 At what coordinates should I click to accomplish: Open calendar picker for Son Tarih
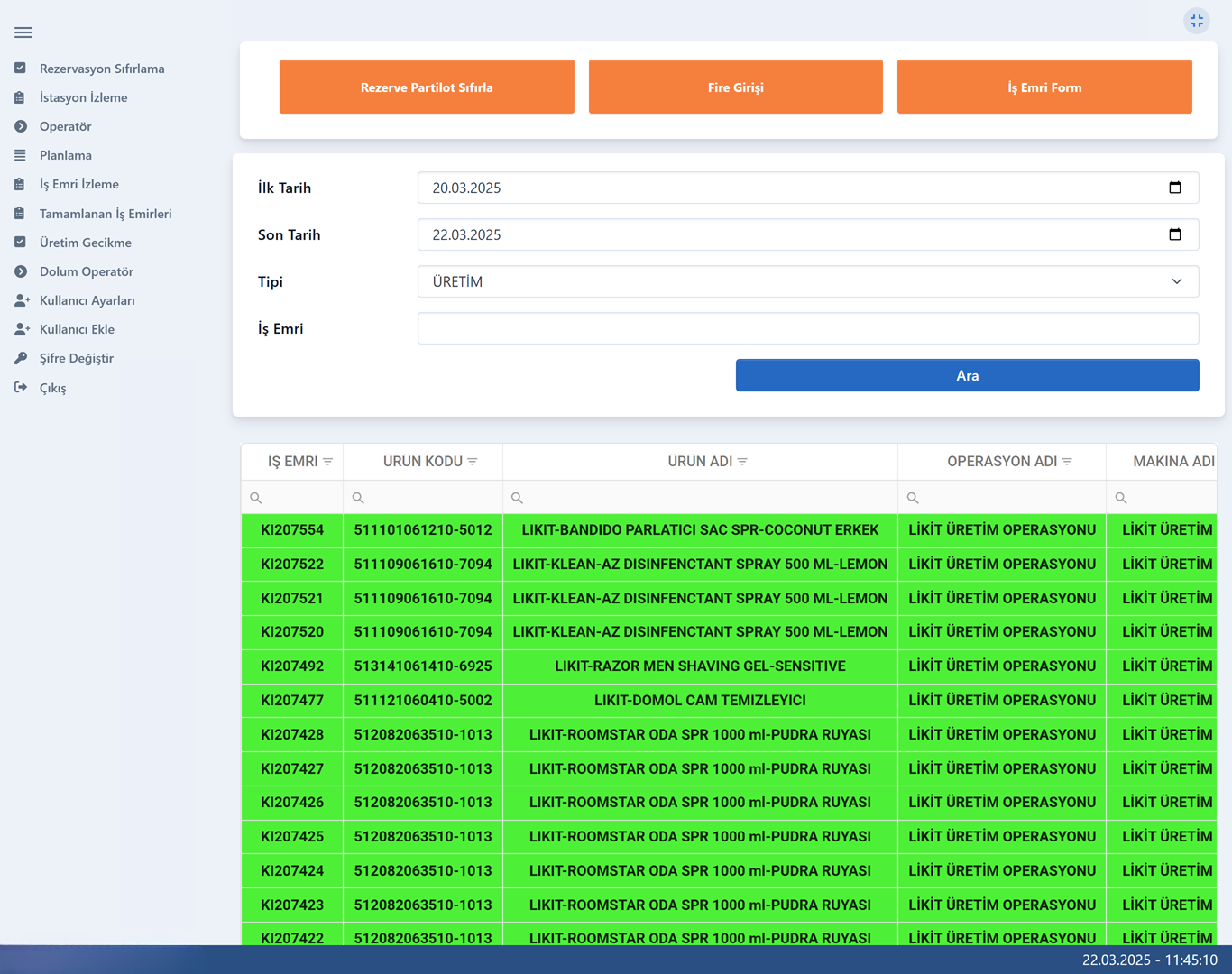point(1175,234)
